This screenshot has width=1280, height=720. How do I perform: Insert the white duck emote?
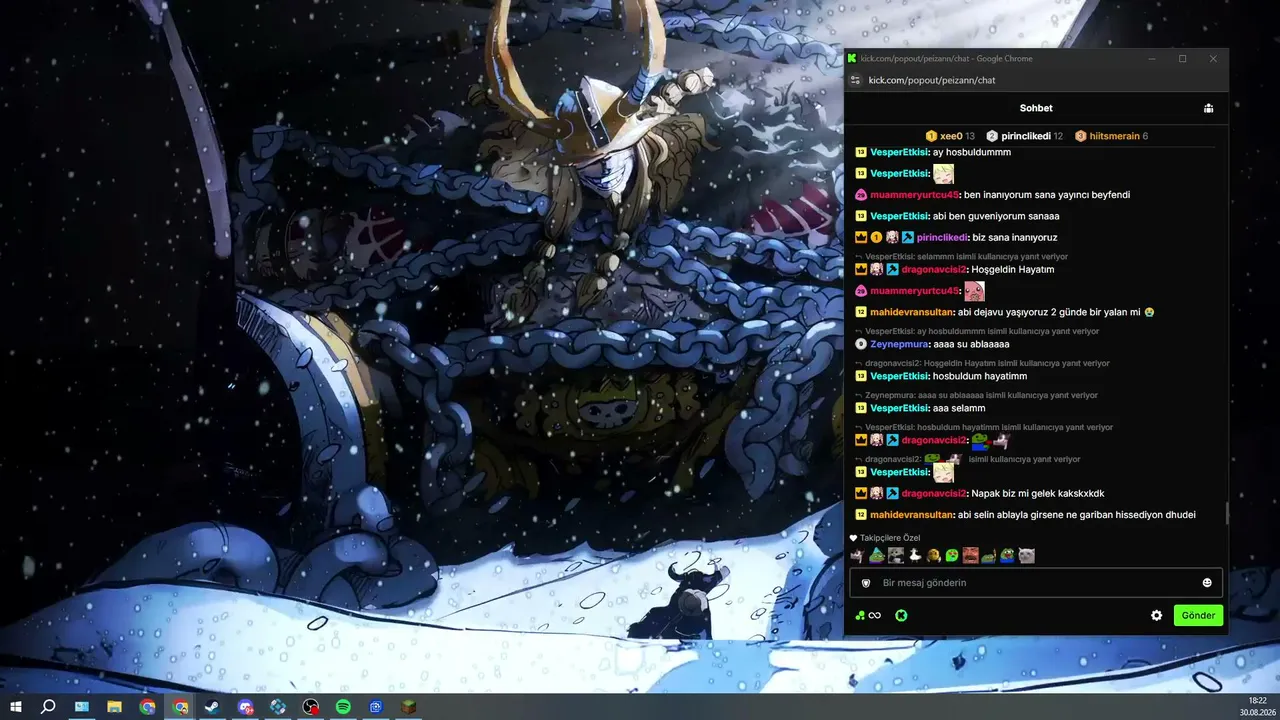914,556
